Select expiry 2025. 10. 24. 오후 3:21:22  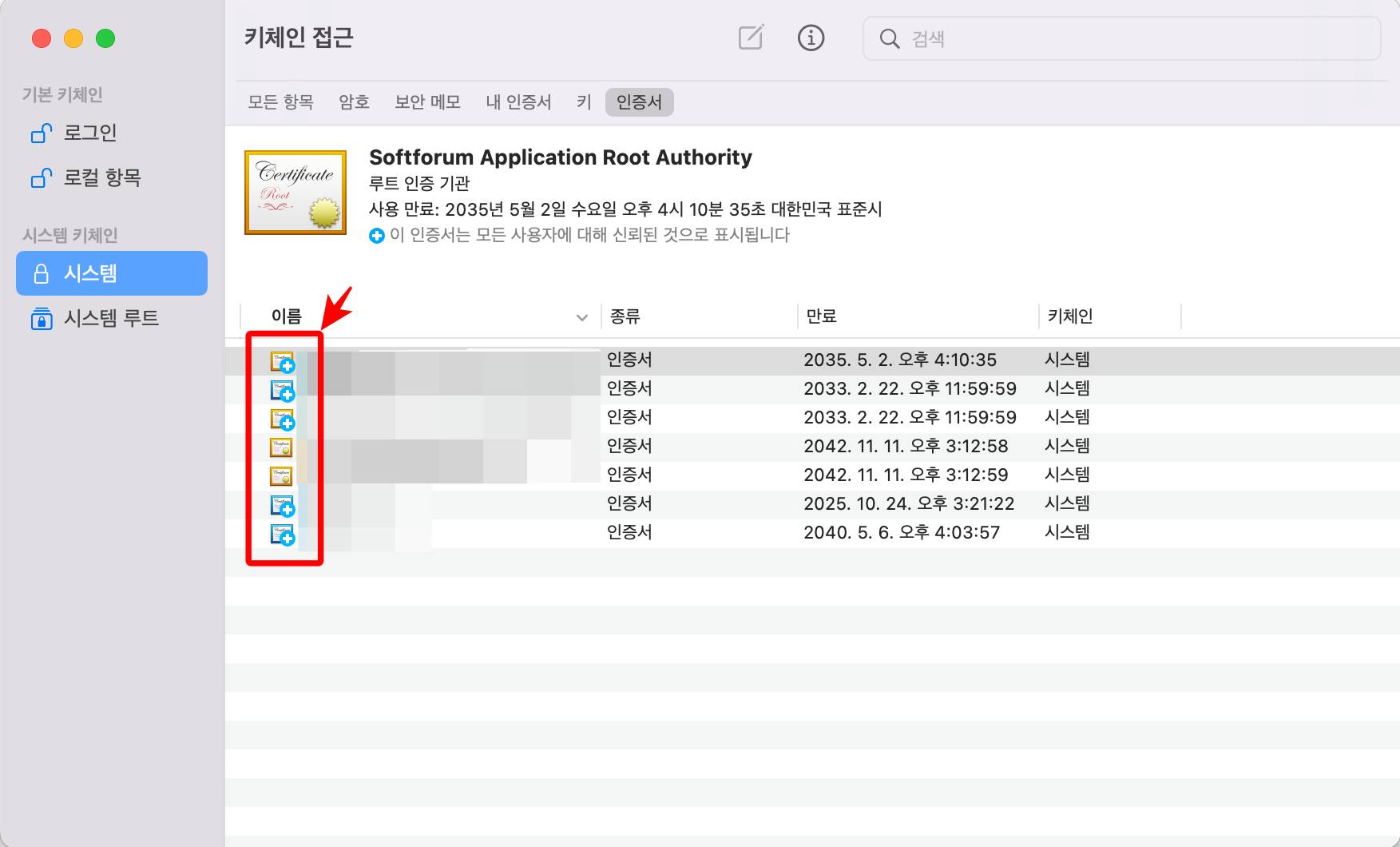(909, 503)
